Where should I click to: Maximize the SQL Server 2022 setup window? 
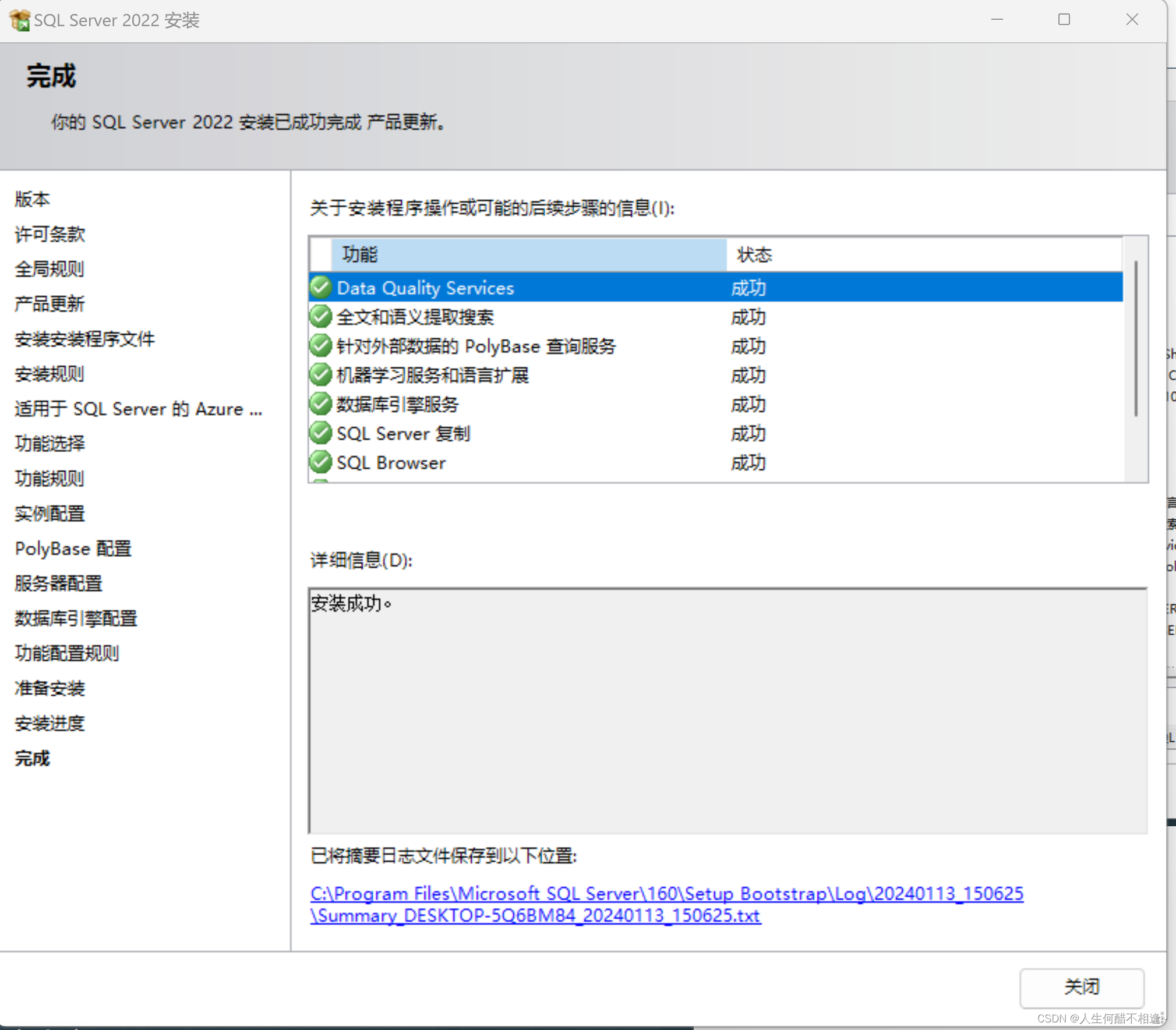[1064, 20]
